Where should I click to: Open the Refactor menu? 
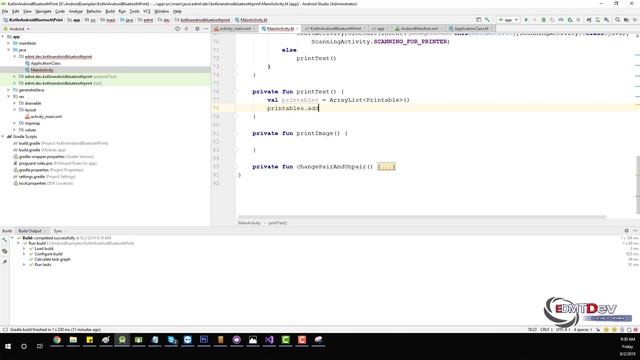click(x=93, y=11)
